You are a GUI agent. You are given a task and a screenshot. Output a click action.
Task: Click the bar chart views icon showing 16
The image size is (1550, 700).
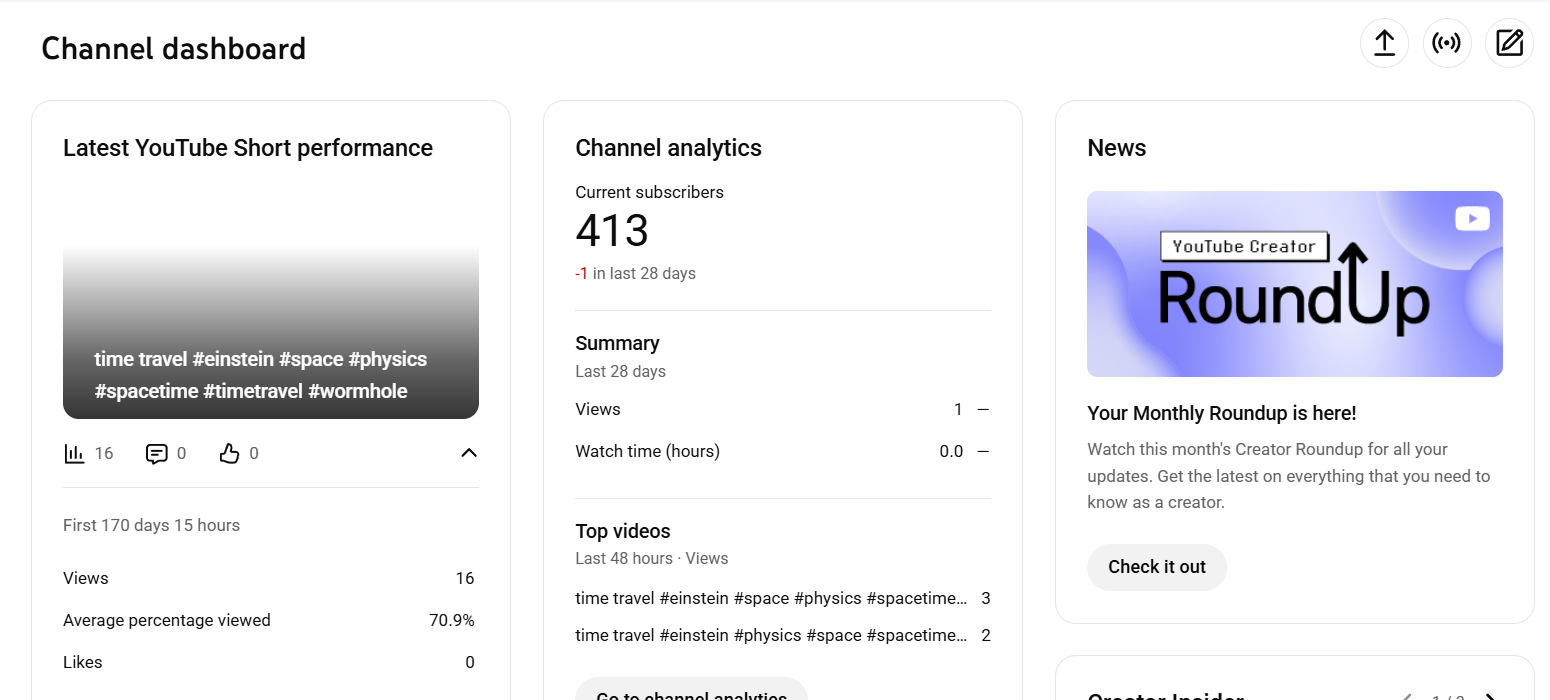75,454
